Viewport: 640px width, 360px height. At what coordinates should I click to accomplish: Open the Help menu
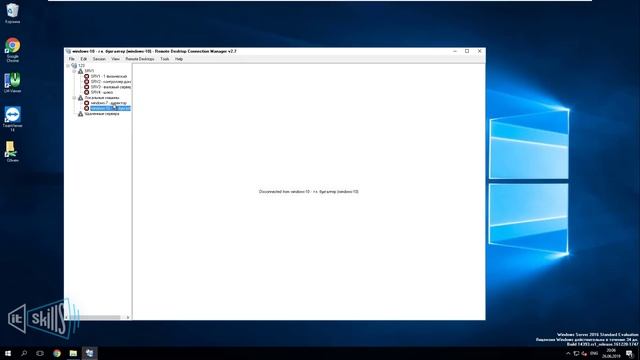tap(179, 59)
